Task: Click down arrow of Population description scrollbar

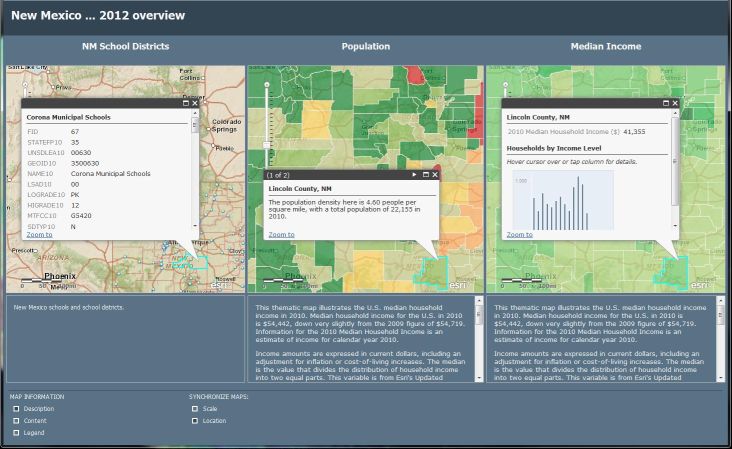Action: coord(479,378)
